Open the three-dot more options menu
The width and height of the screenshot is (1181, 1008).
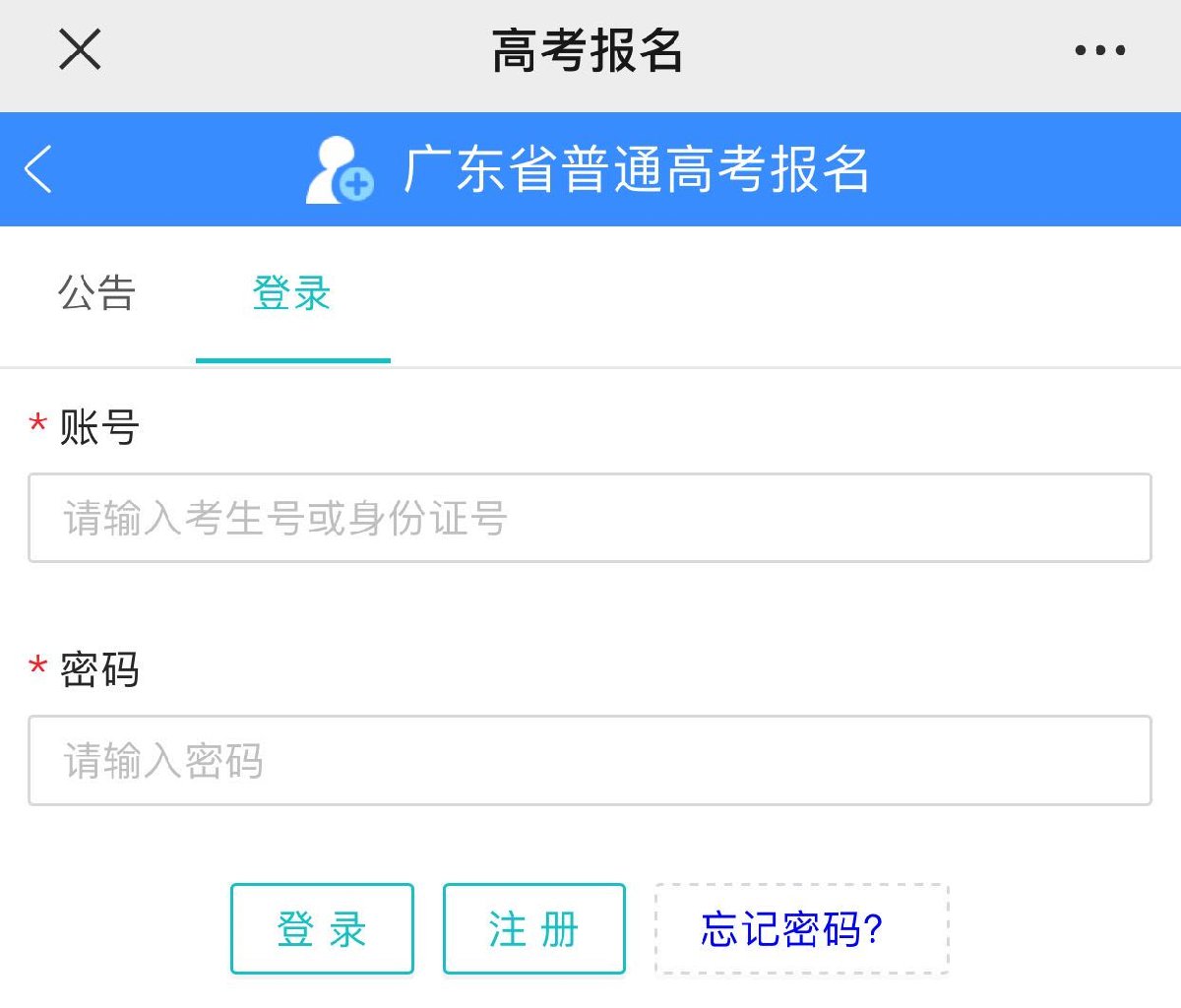pos(1099,50)
